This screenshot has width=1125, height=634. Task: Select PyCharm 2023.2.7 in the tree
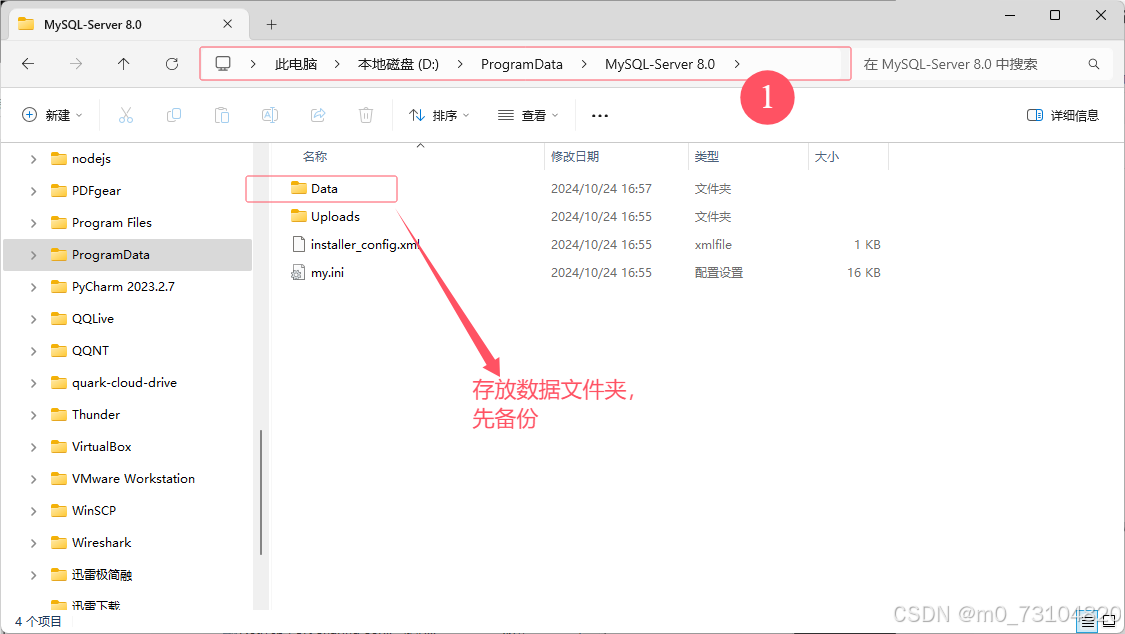point(123,287)
